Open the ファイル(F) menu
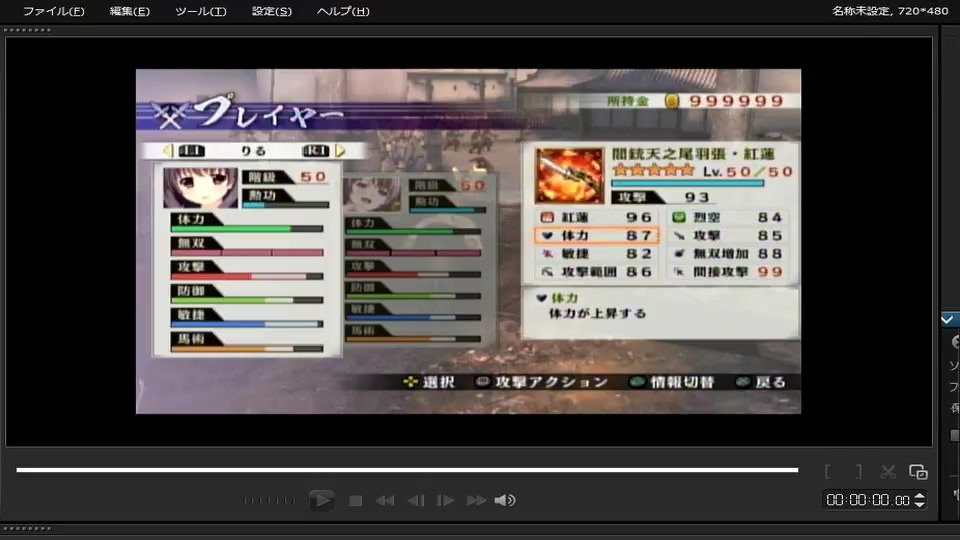The image size is (960, 540). (53, 11)
